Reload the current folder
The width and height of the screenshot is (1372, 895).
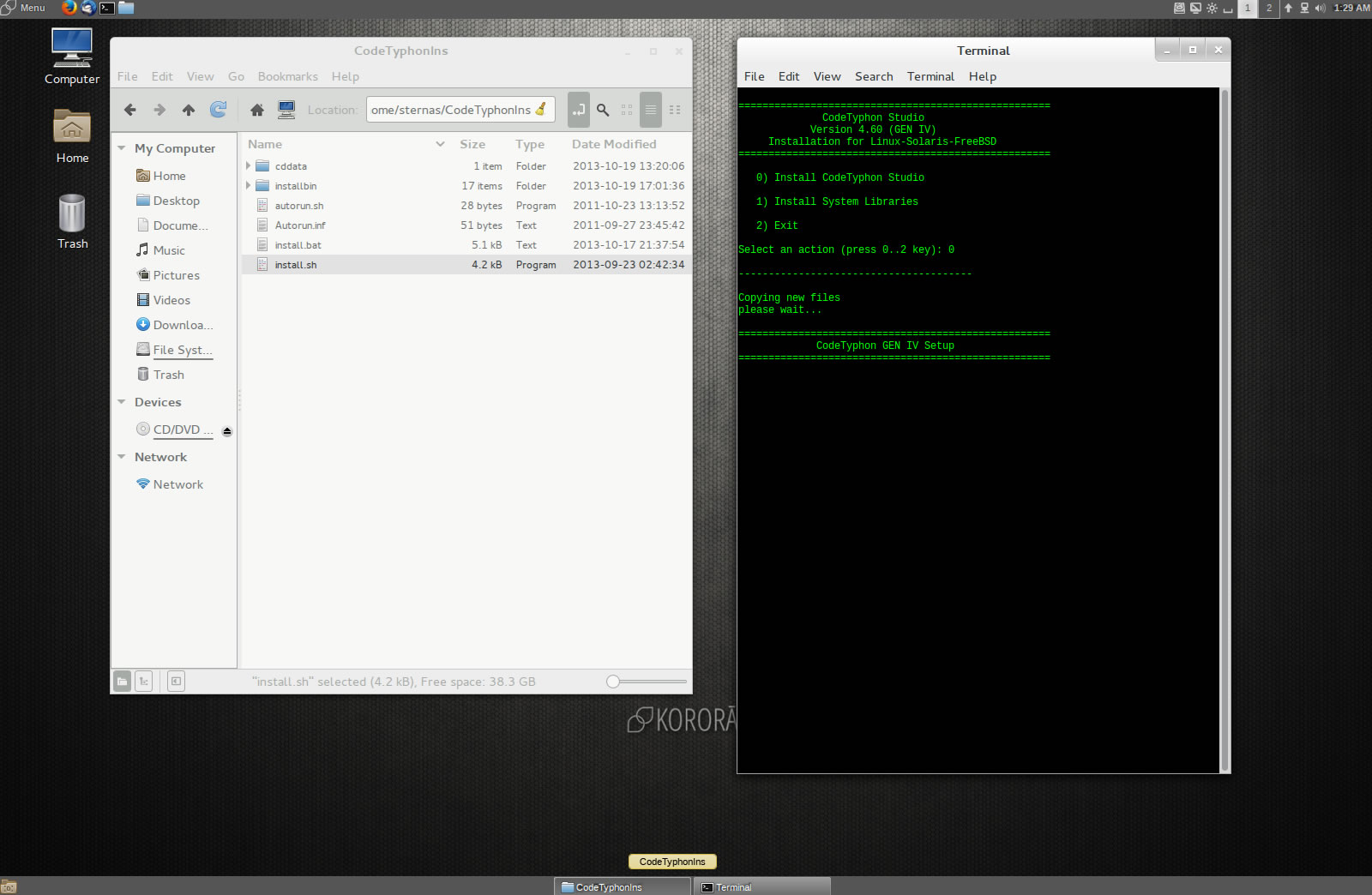coord(218,110)
